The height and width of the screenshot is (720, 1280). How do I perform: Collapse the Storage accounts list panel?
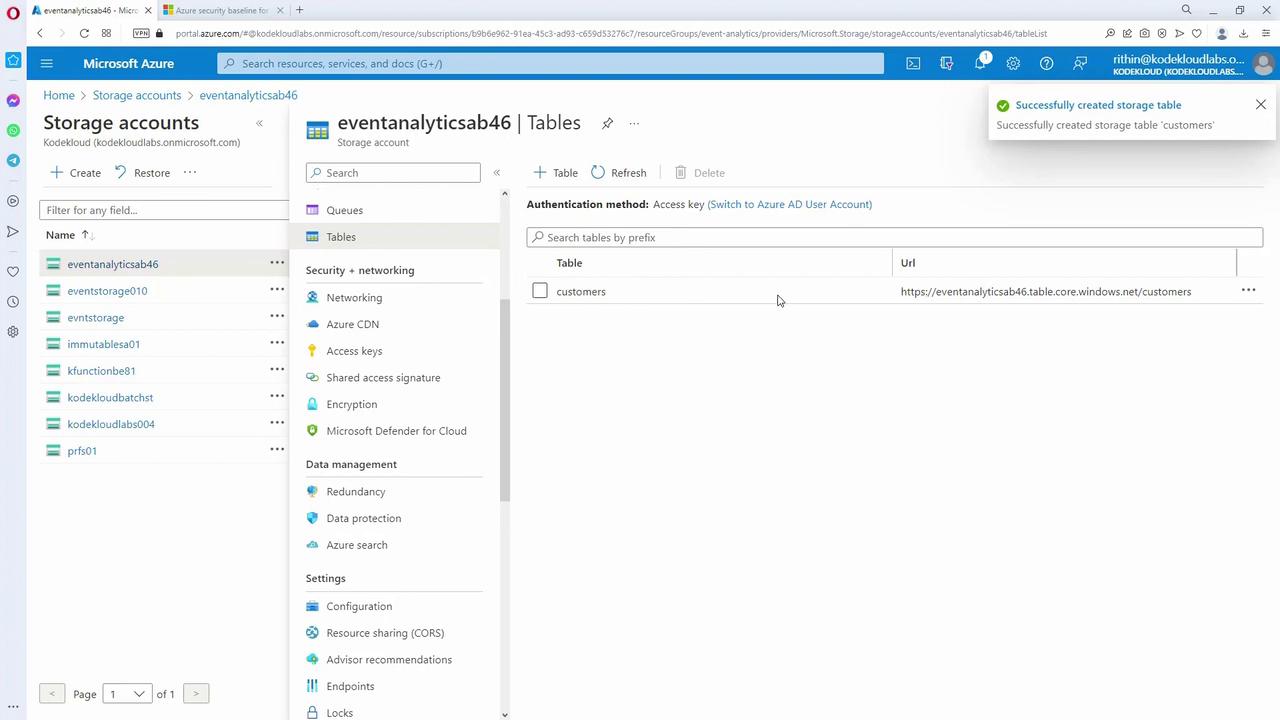259,123
